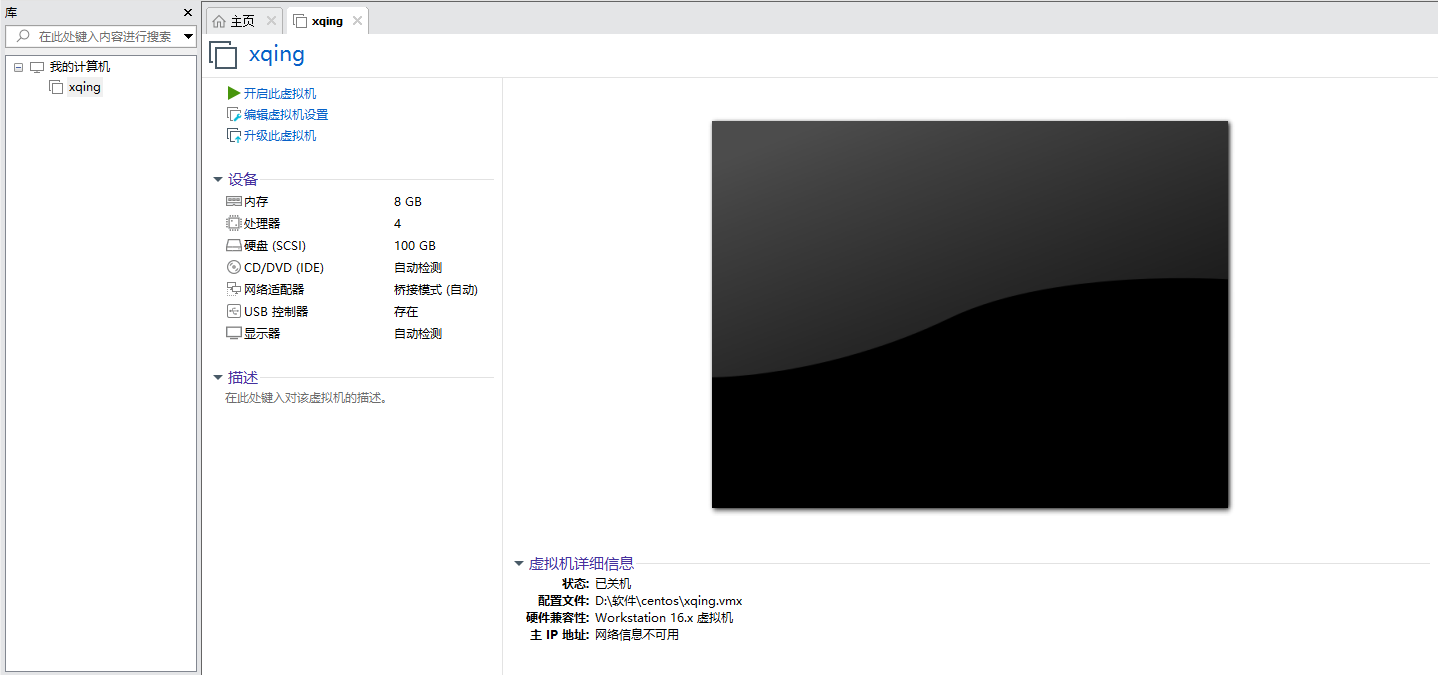Click the 内存 device row label
1438x675 pixels.
click(256, 201)
